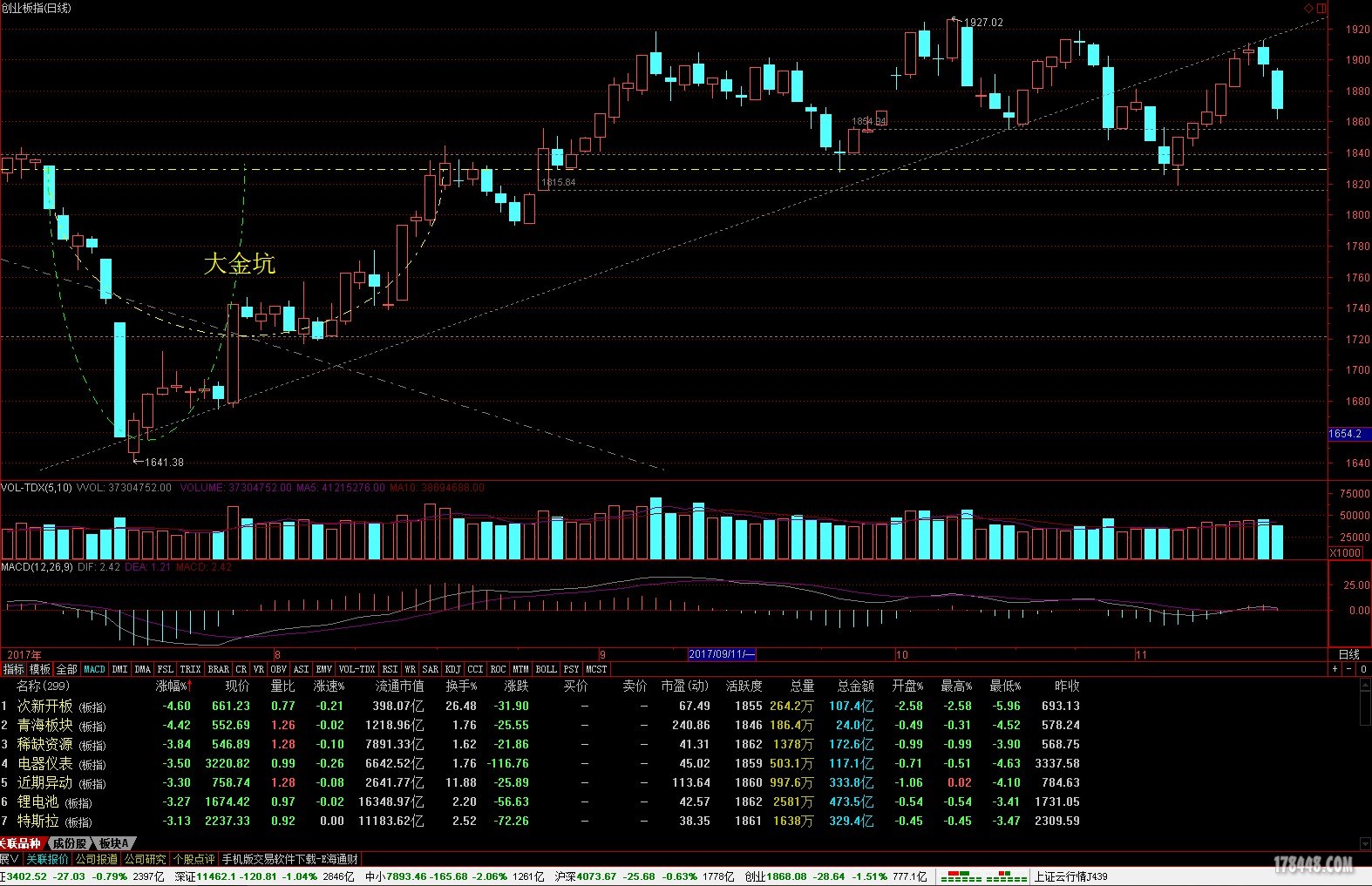Viewport: 1372px width, 886px height.
Task: Switch to the CCI indicator
Action: click(x=475, y=669)
